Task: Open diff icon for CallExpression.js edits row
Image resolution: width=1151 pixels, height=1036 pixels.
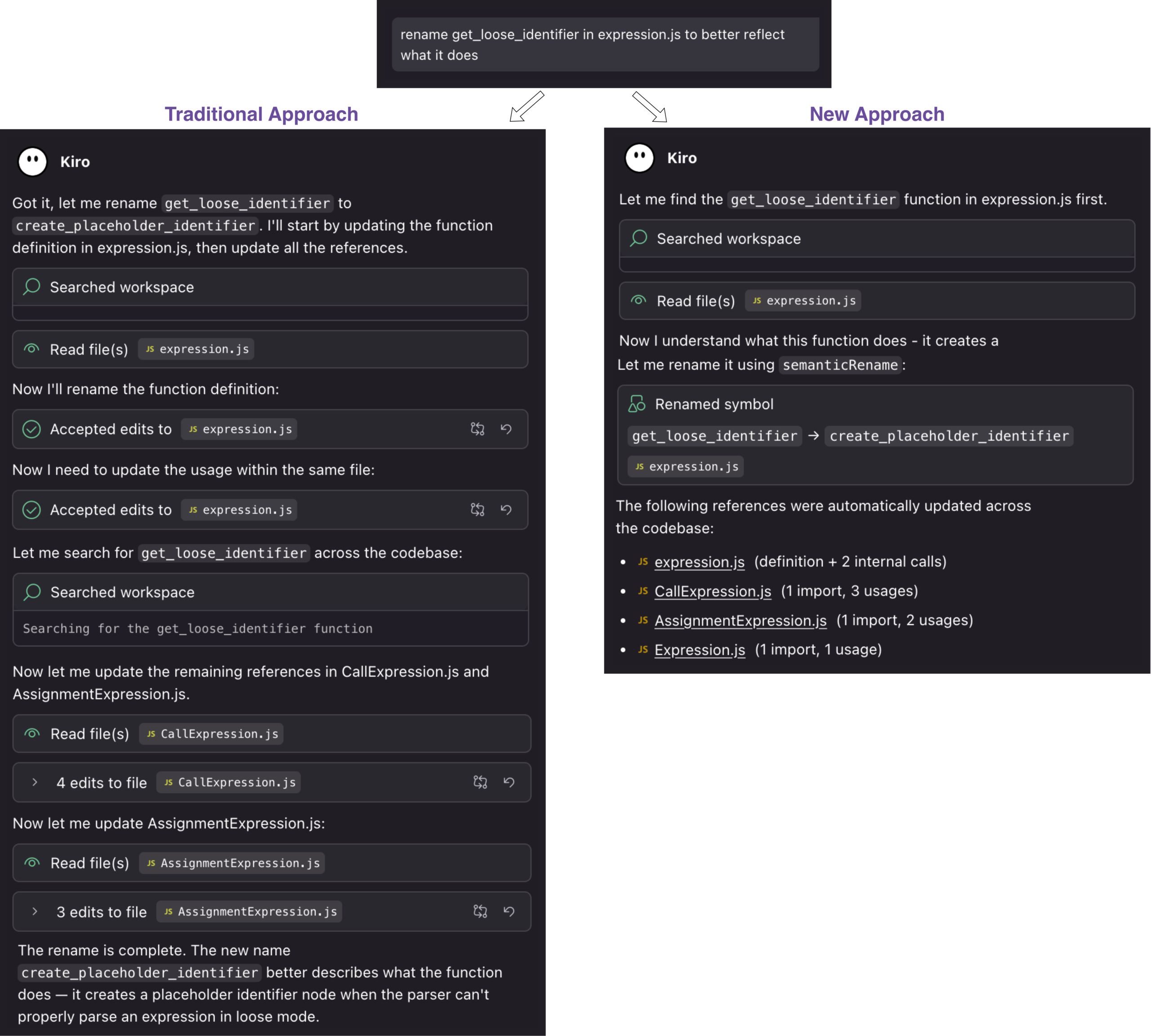Action: (480, 782)
